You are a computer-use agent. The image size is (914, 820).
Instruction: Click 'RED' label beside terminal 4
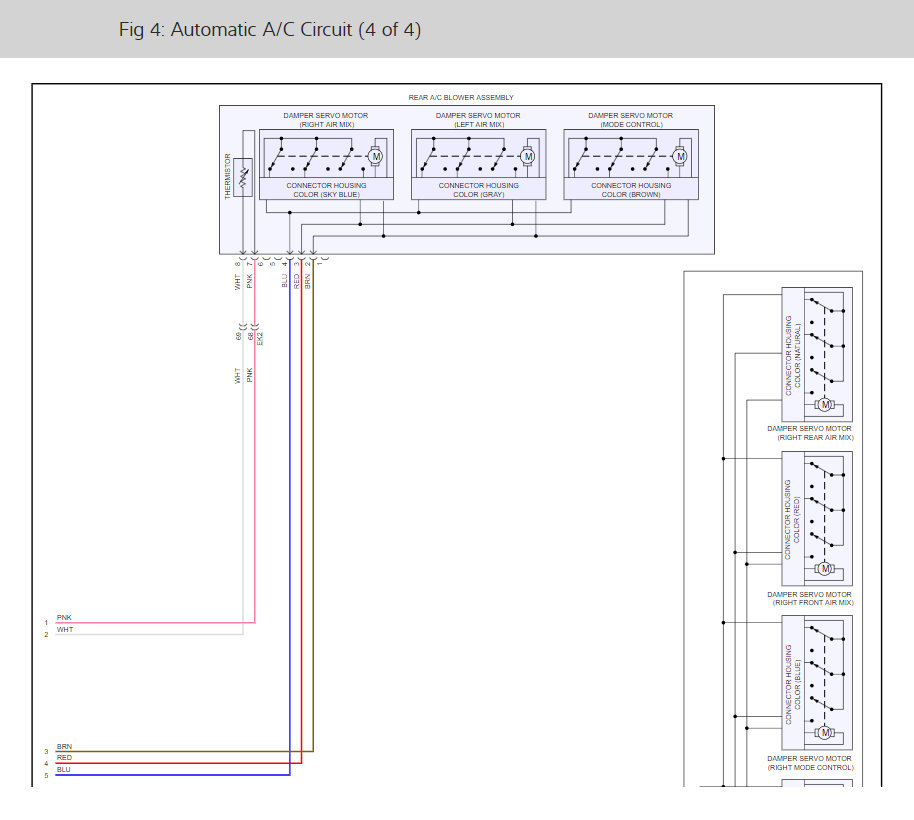(x=64, y=758)
